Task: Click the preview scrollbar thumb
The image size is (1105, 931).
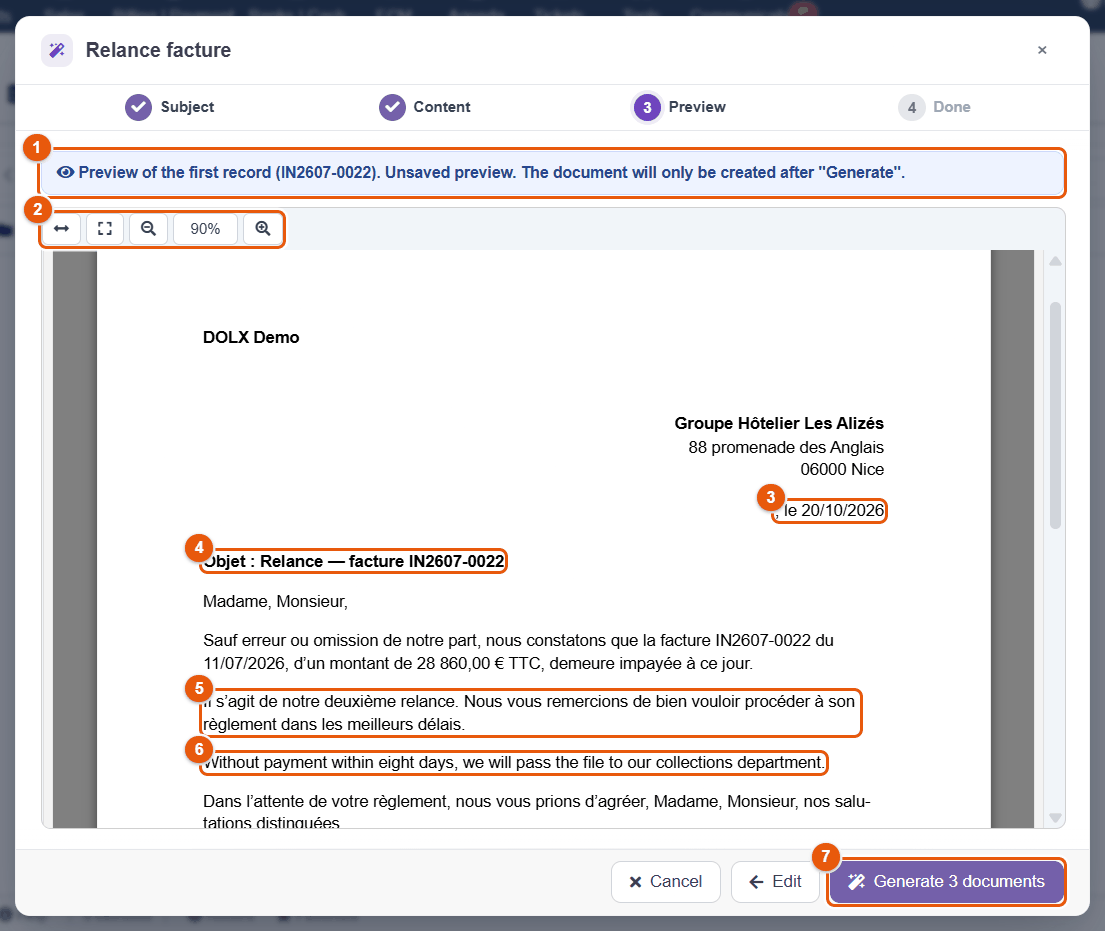Action: click(x=1055, y=415)
